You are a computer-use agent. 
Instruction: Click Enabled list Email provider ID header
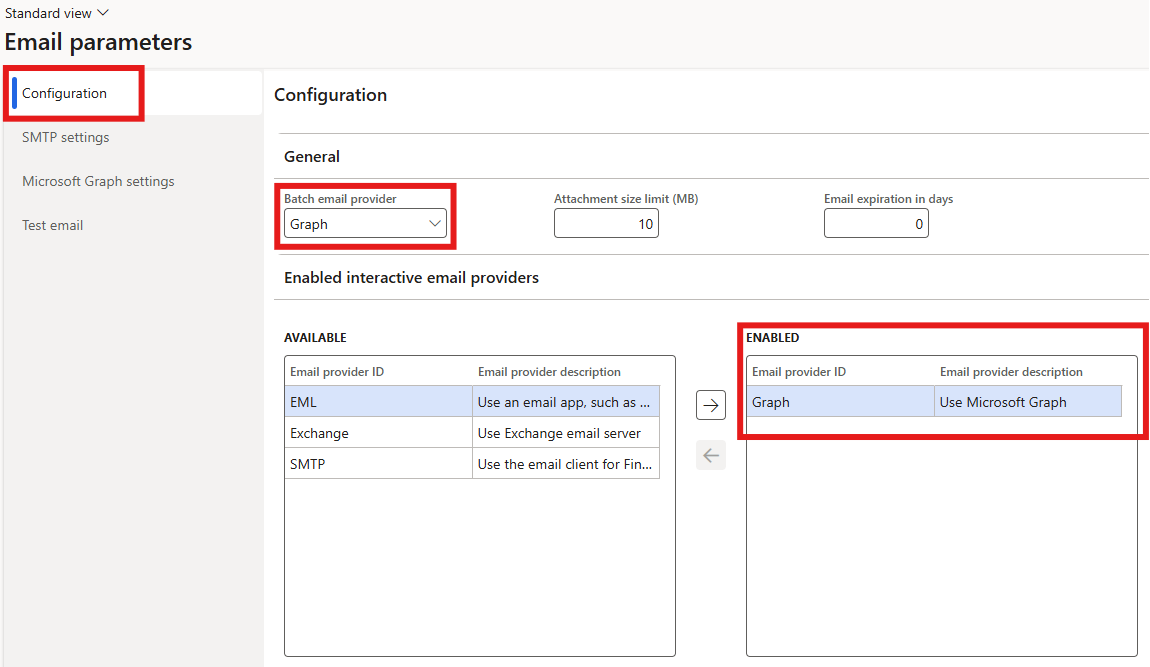click(x=799, y=372)
